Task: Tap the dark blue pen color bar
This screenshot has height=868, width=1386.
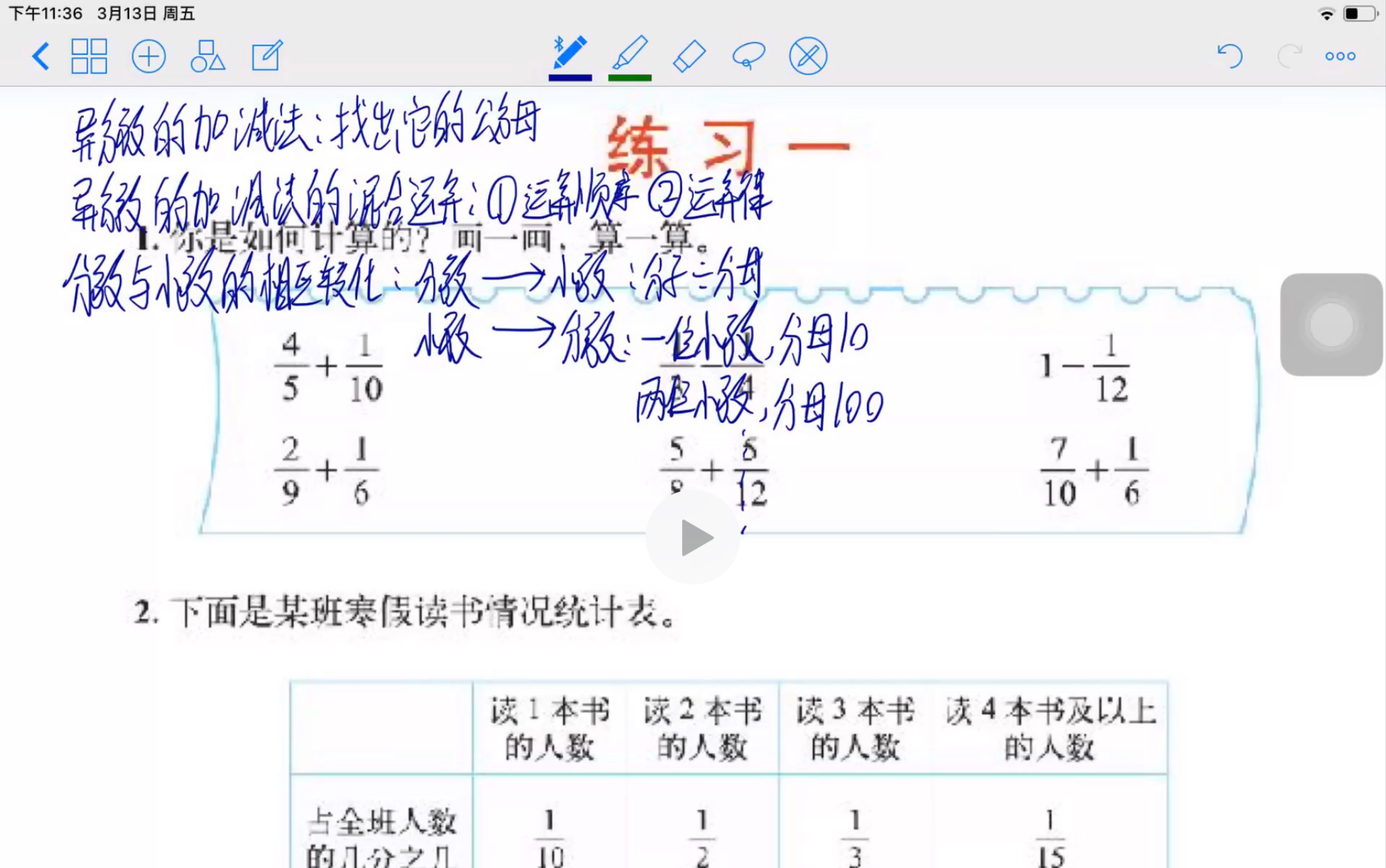Action: 570,78
